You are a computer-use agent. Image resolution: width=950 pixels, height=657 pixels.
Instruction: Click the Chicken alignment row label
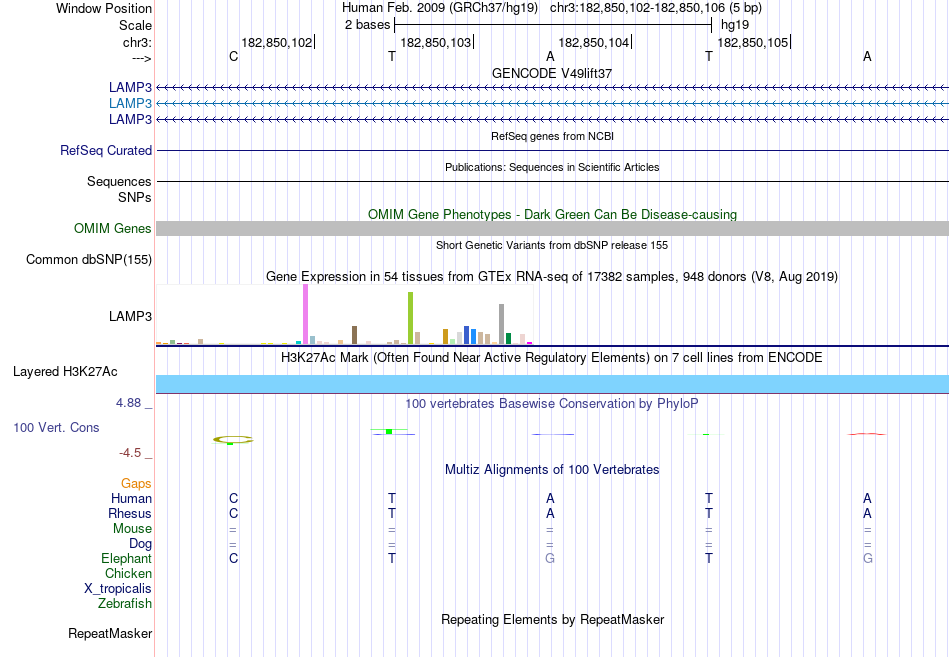coord(128,573)
